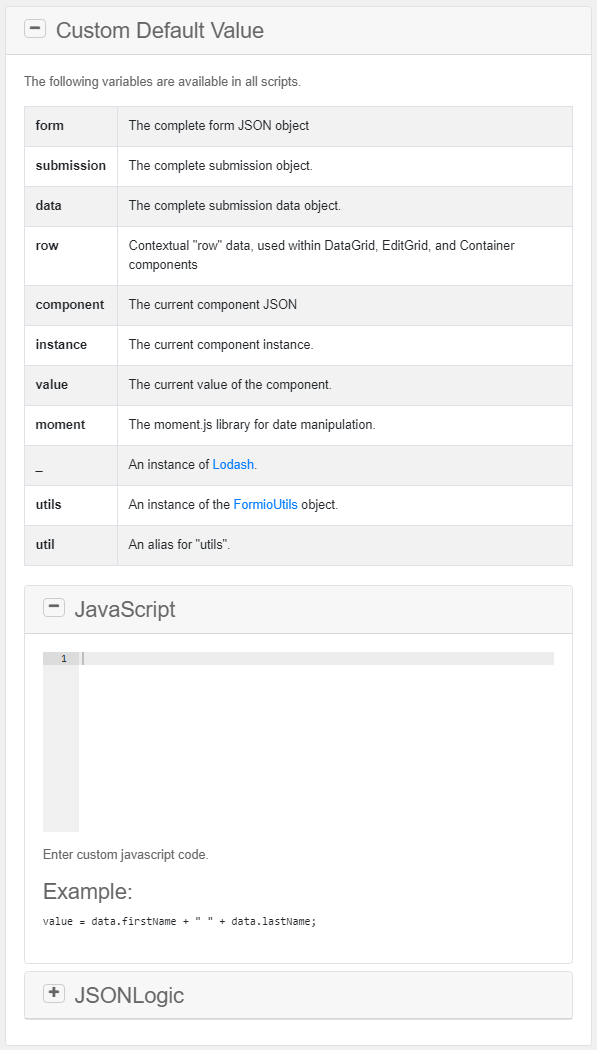Click the Contextual "row" data description
Viewport: 597px width, 1050px height.
321,255
